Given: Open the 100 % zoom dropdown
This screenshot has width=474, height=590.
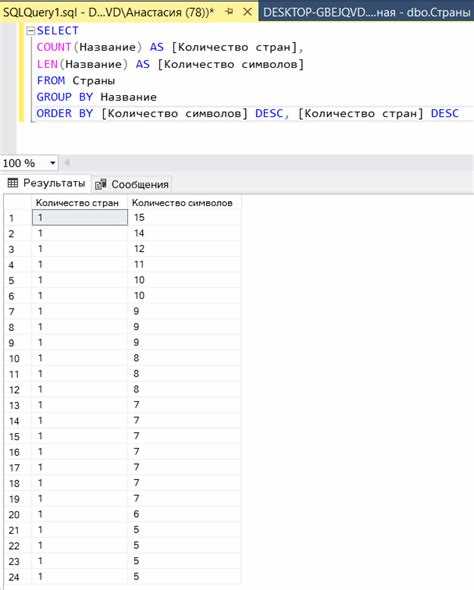Looking at the screenshot, I should pos(53,163).
